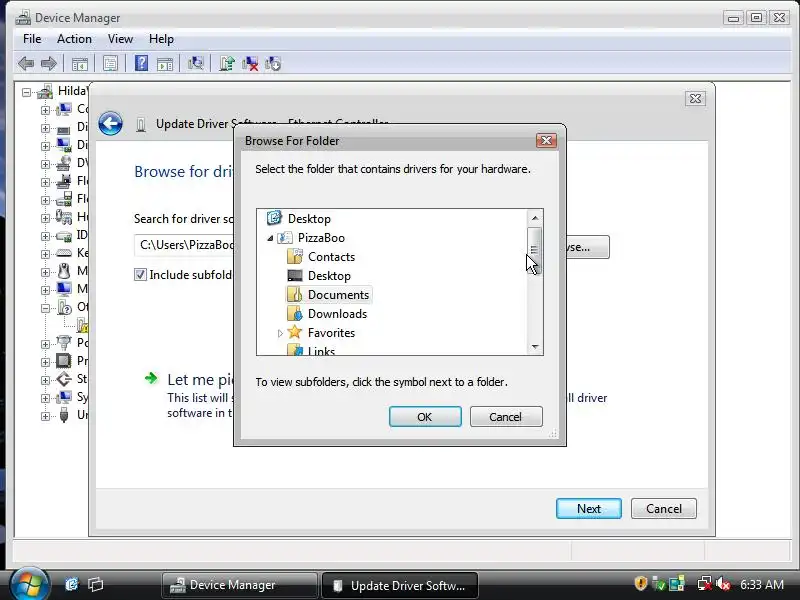Select the Desktop folder under PizzaBoo
The height and width of the screenshot is (600, 800).
coord(329,276)
